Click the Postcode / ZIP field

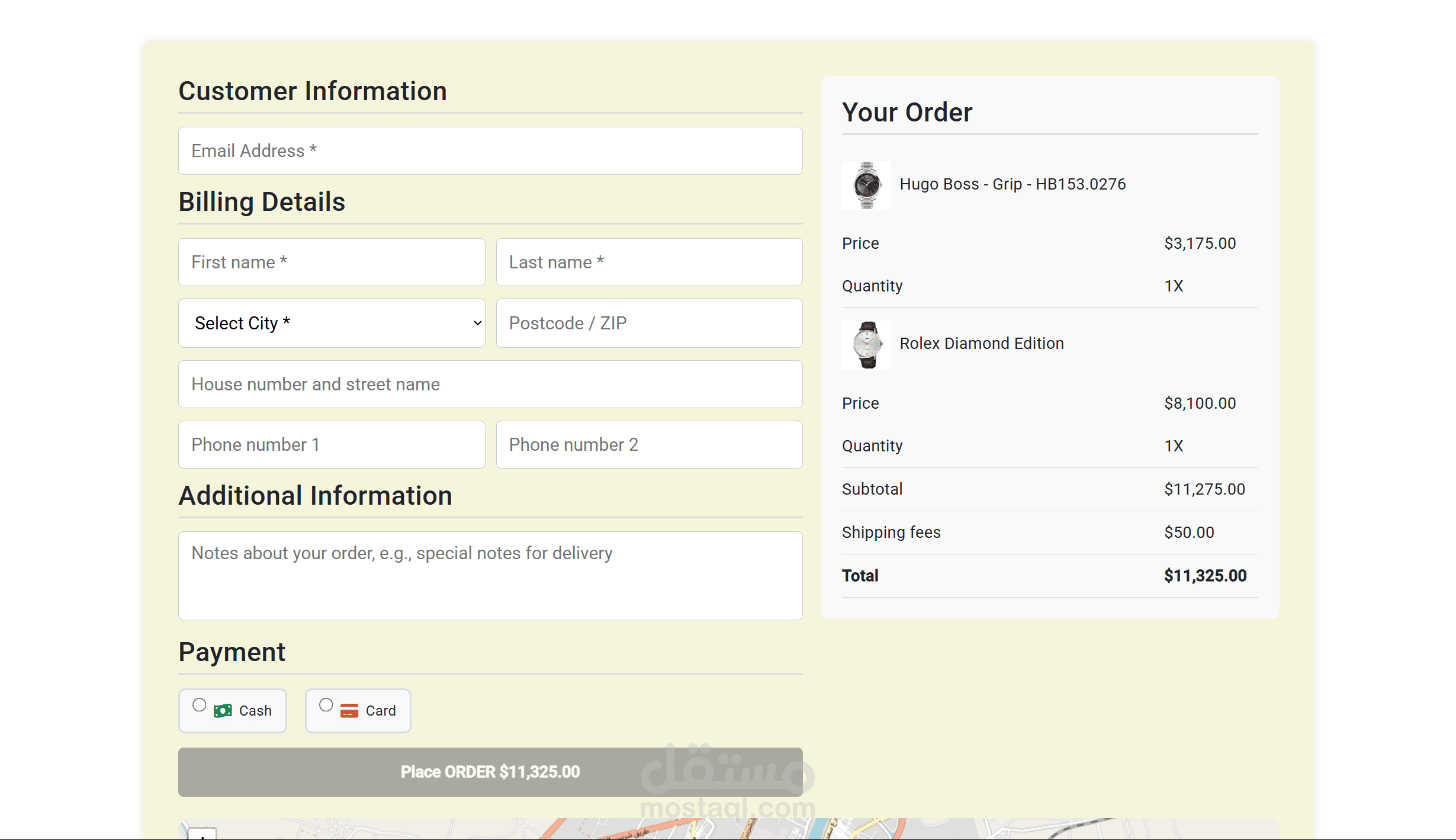pos(649,323)
